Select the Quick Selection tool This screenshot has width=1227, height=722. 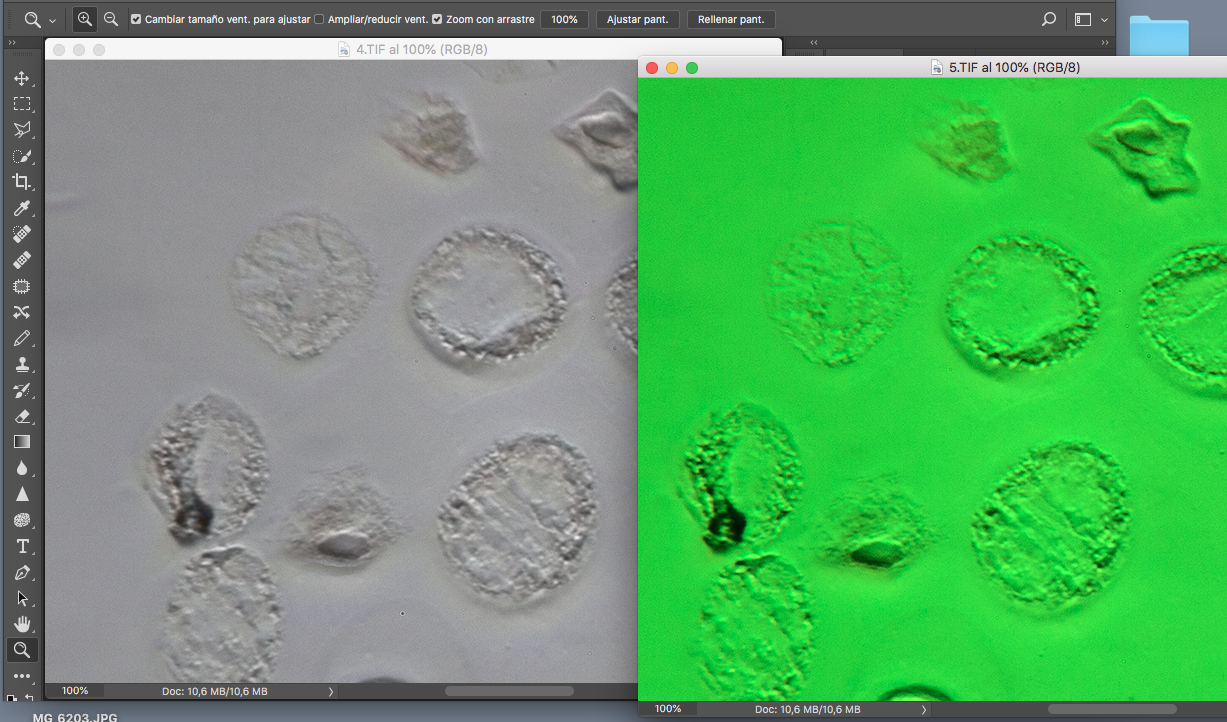click(x=22, y=156)
